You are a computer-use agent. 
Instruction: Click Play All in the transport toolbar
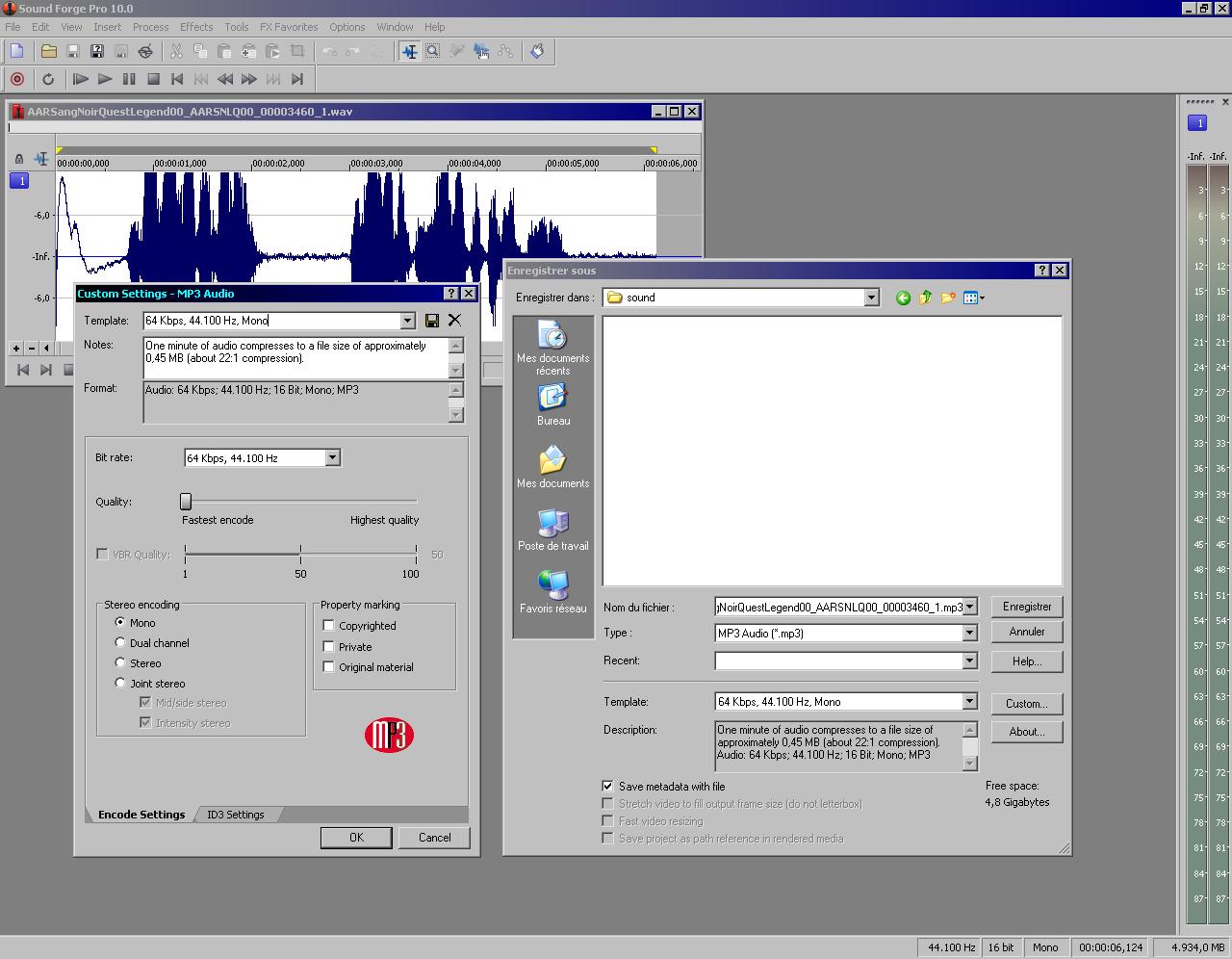pyautogui.click(x=81, y=79)
